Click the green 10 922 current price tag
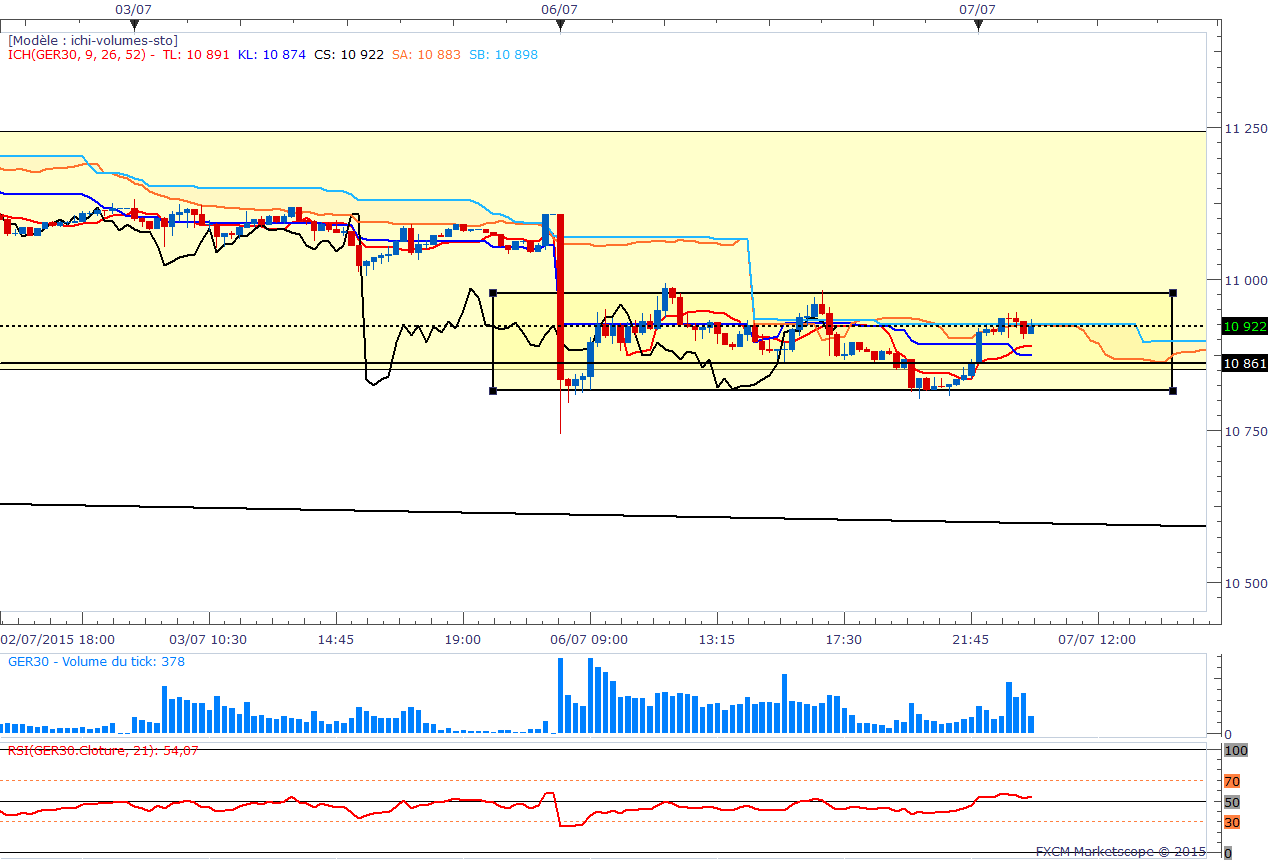The height and width of the screenshot is (860, 1279). tap(1245, 326)
